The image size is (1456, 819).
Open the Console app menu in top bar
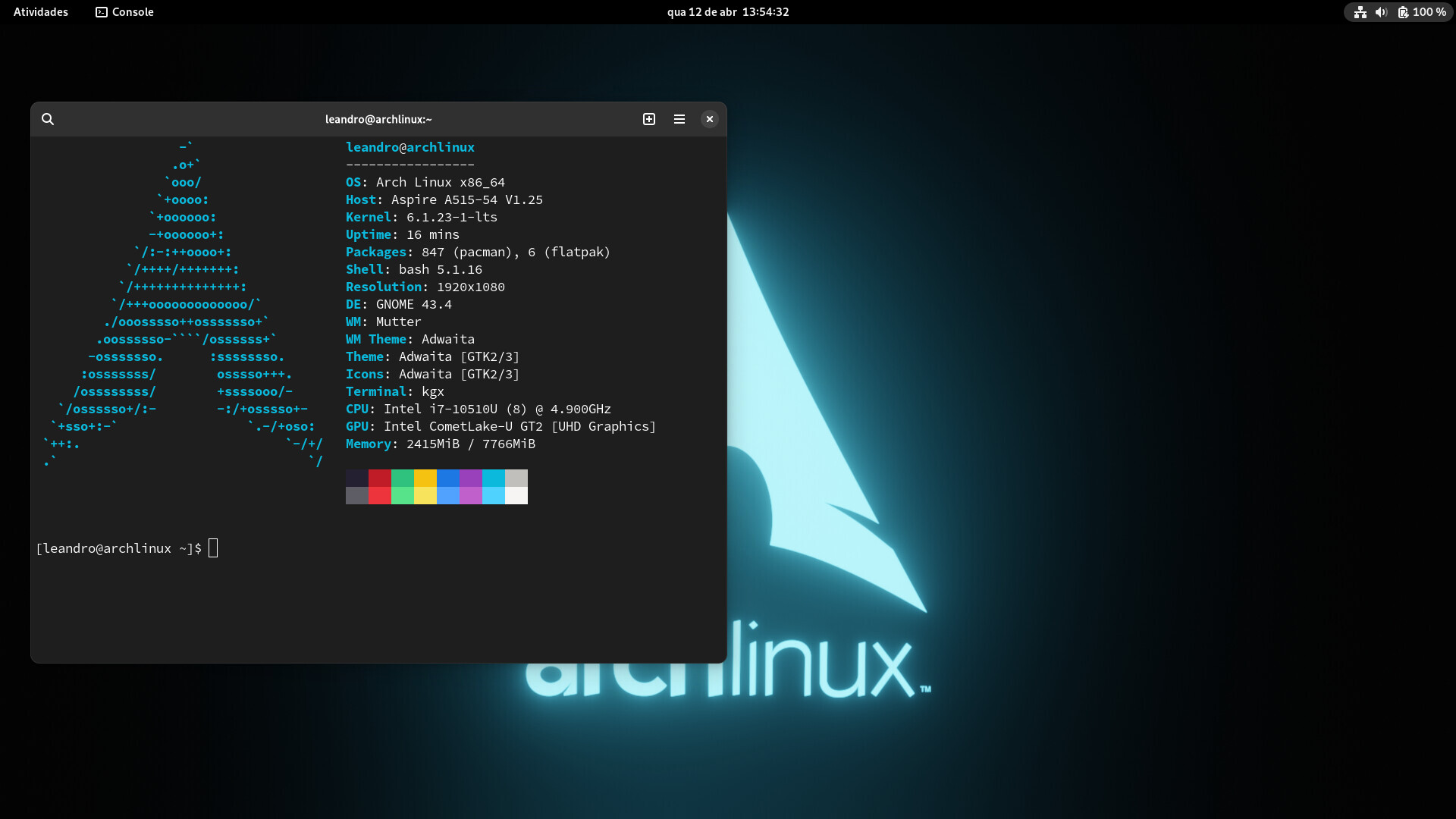[x=124, y=12]
